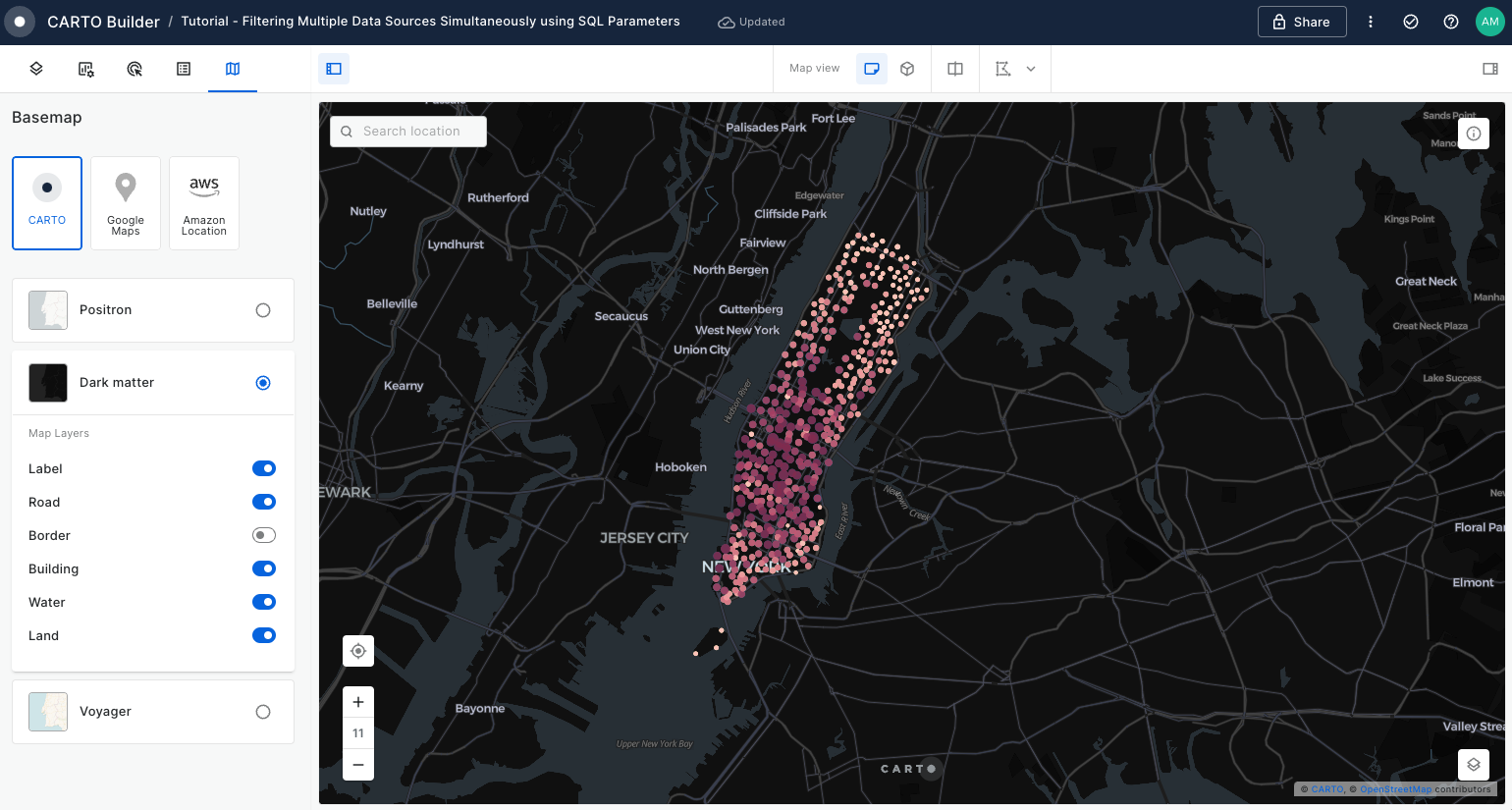Expand the feature selection tool dropdown

click(x=1031, y=69)
